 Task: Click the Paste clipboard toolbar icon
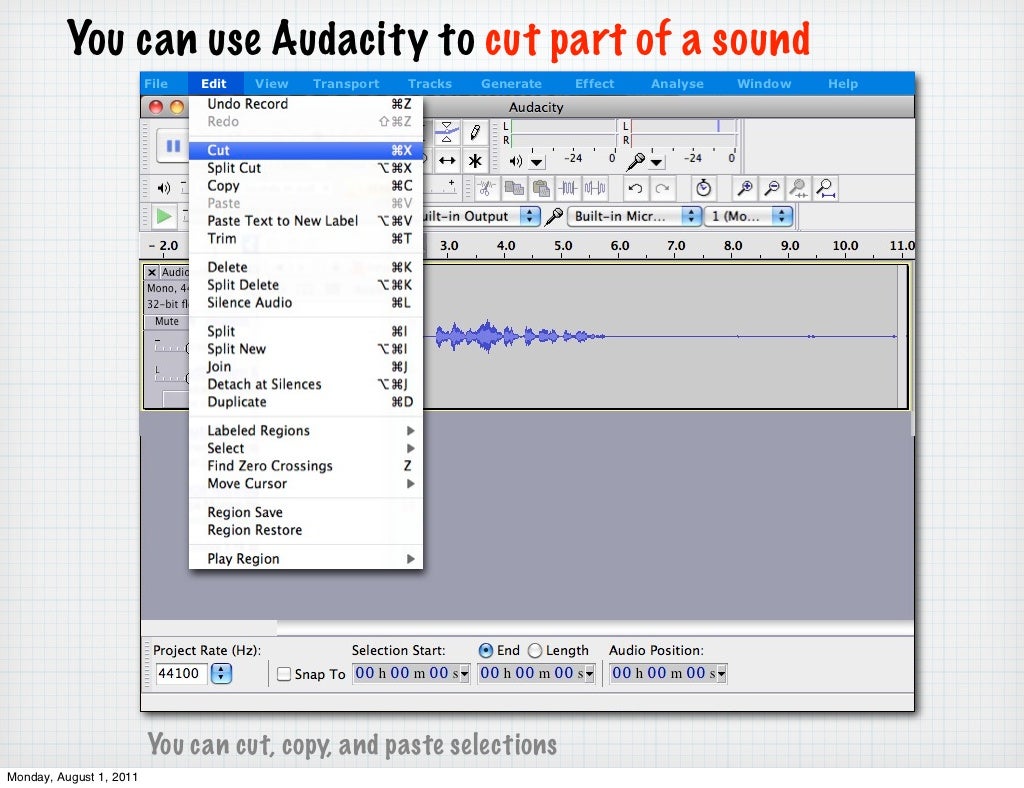tap(541, 189)
